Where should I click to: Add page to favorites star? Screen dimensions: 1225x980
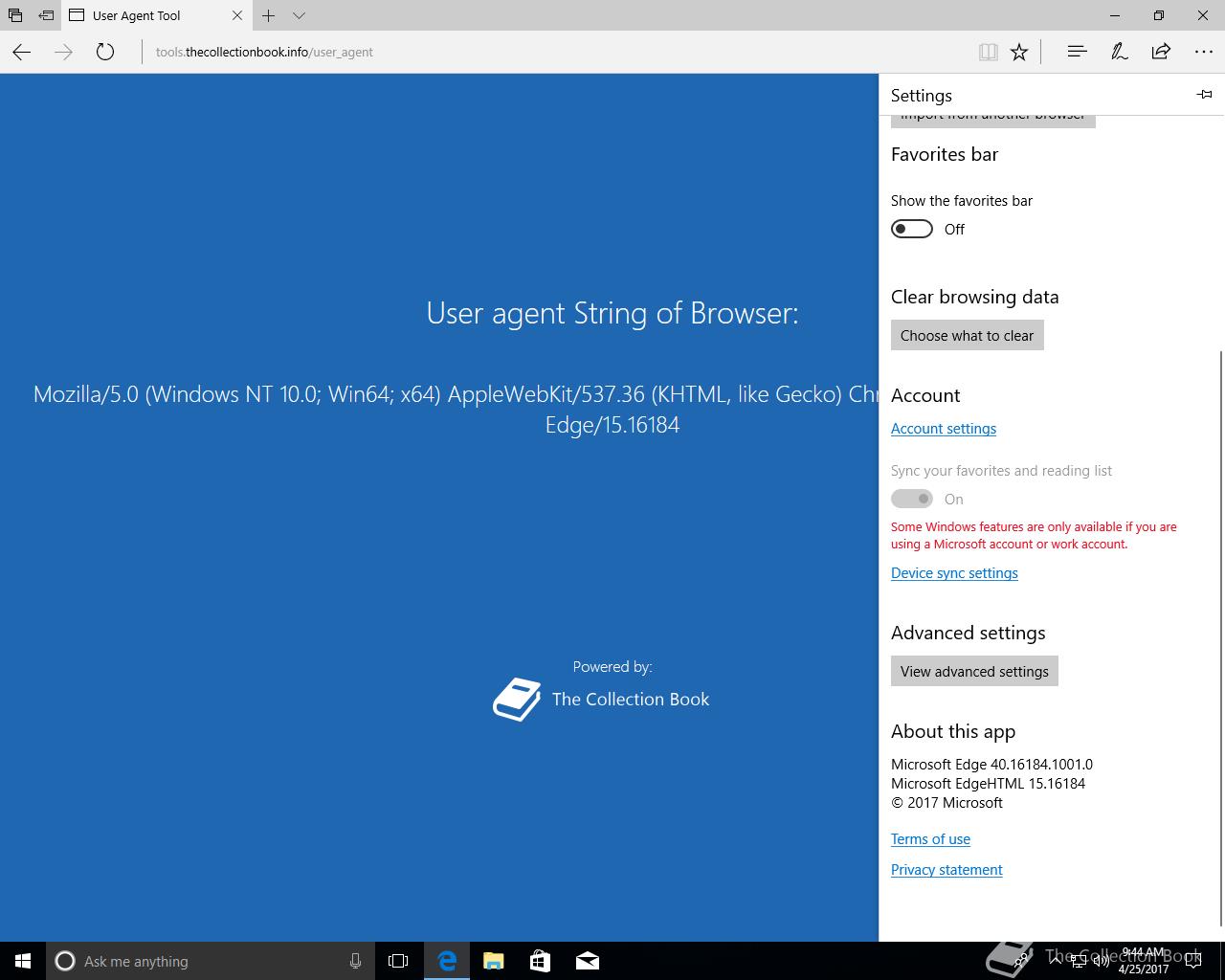(x=1019, y=53)
